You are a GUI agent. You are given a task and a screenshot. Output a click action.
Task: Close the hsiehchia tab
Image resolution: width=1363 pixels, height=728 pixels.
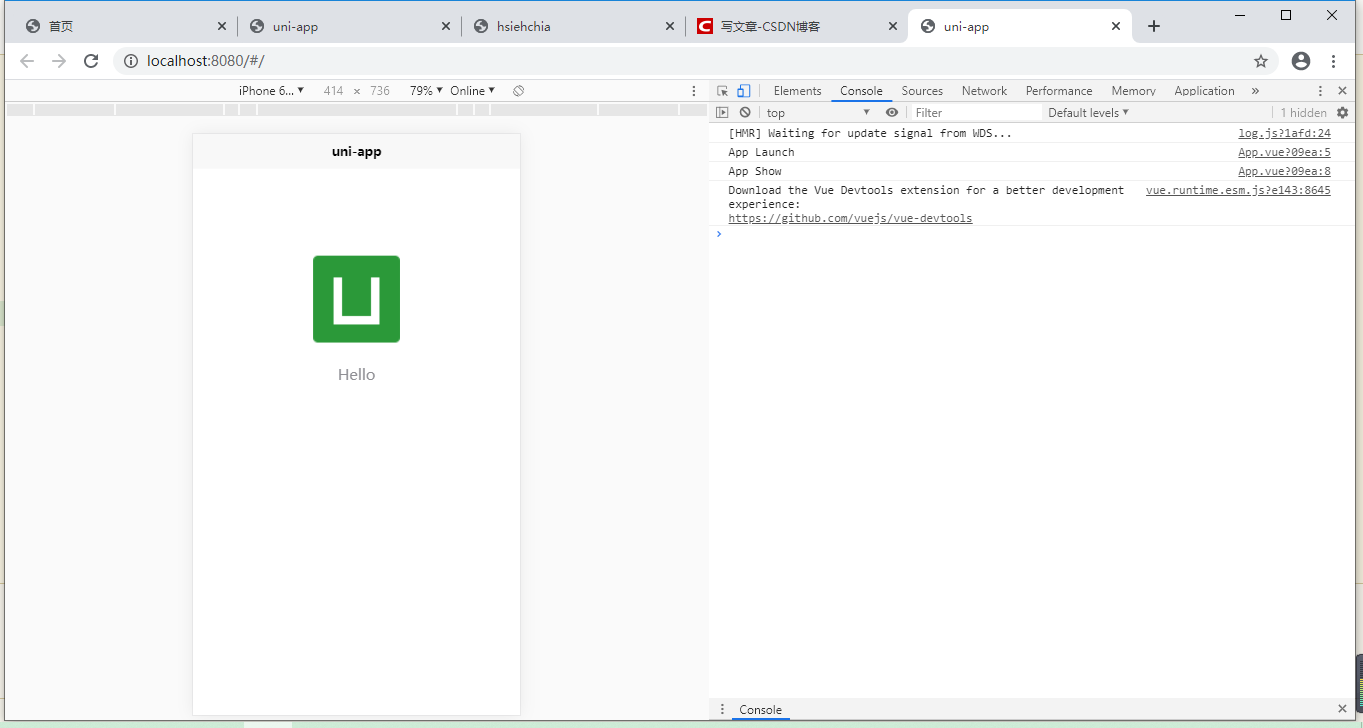(671, 27)
